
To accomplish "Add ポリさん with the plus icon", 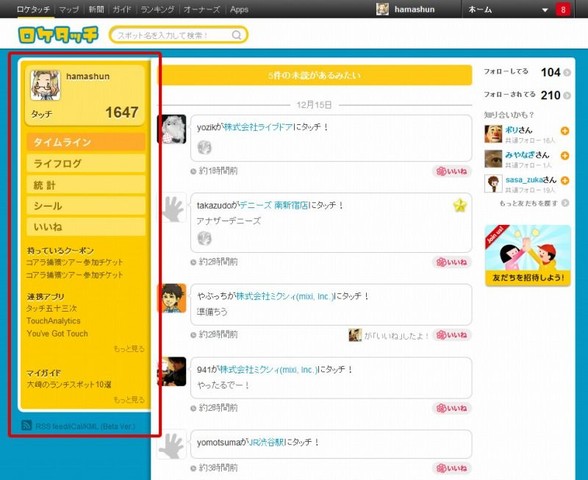I will click(x=565, y=131).
